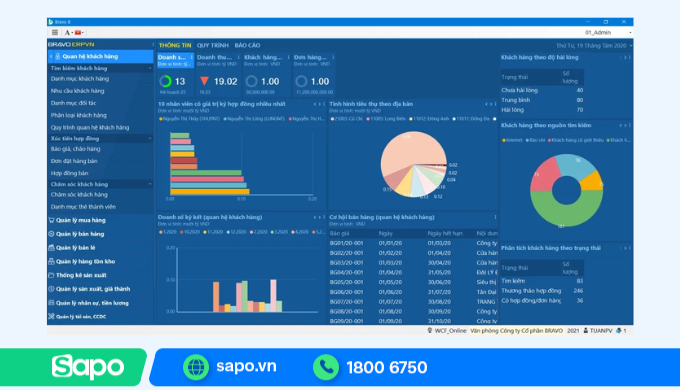Go to previous view in 10 nhân viên chart
This screenshot has height=390, width=680.
click(315, 104)
